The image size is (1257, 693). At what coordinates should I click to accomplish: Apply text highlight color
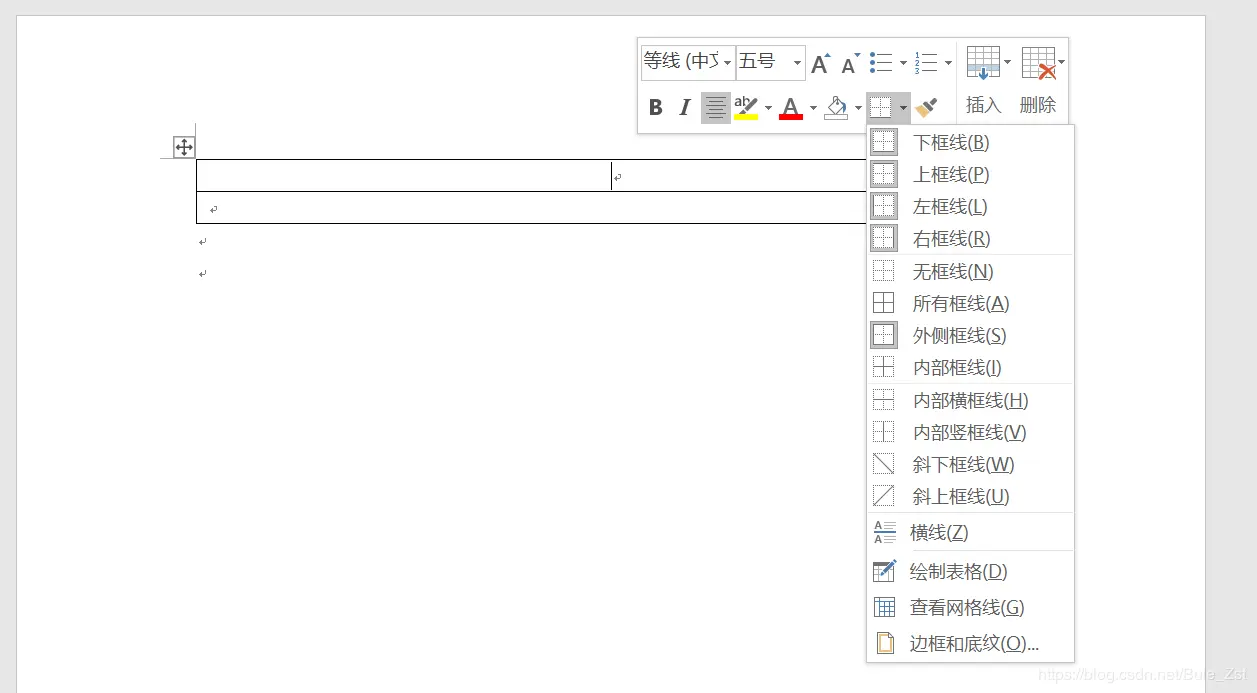coord(745,107)
